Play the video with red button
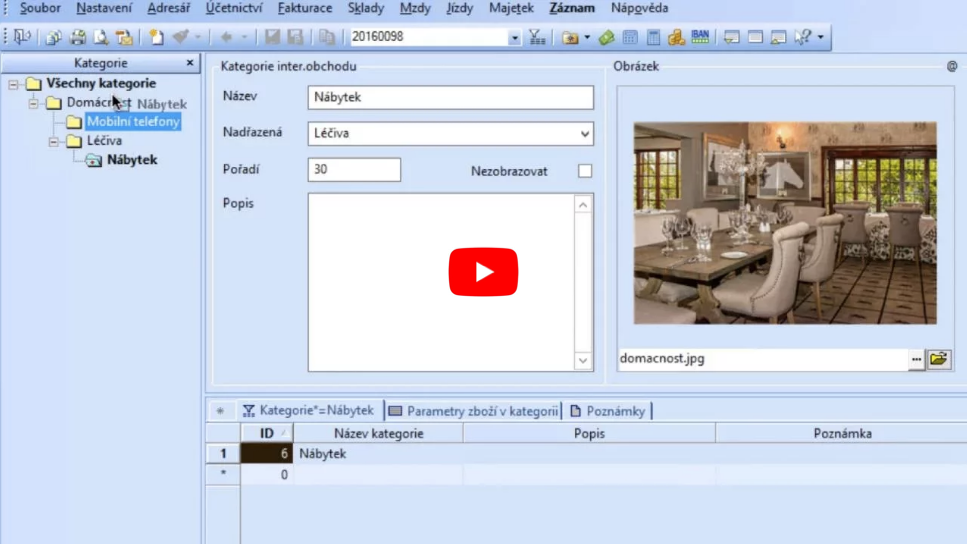This screenshot has height=544, width=967. [x=483, y=272]
